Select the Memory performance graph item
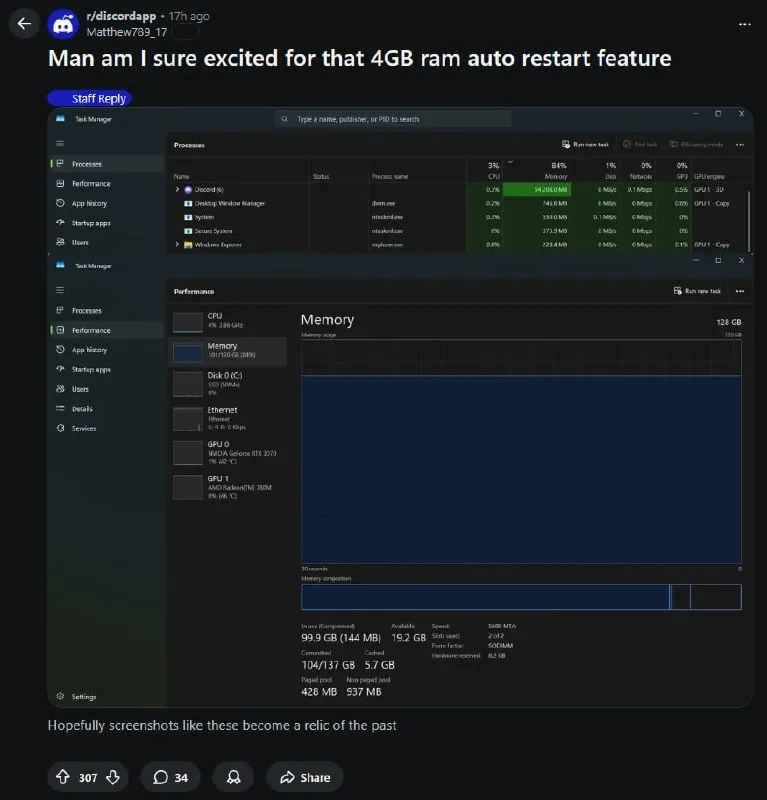This screenshot has width=767, height=800. point(228,351)
